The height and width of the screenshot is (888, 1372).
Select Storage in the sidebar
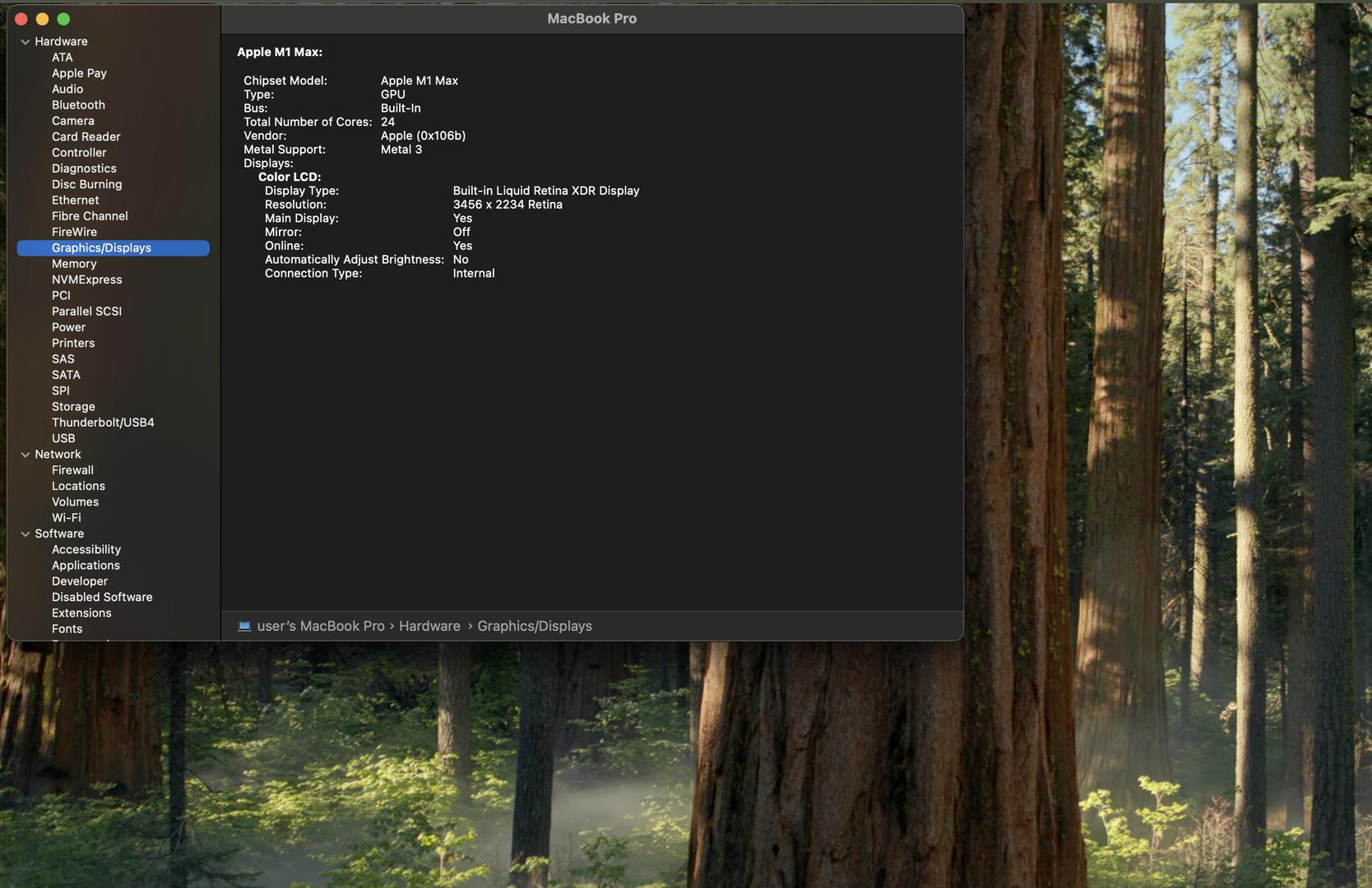tap(73, 407)
